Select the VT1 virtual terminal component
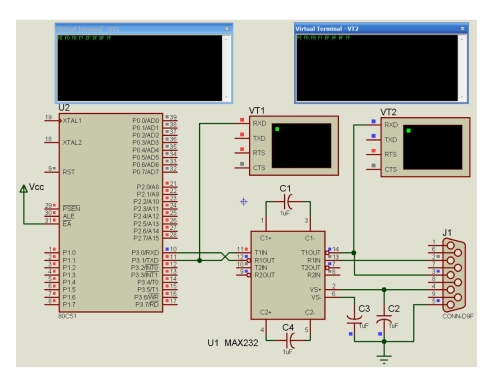485x373 pixels. (x=294, y=146)
